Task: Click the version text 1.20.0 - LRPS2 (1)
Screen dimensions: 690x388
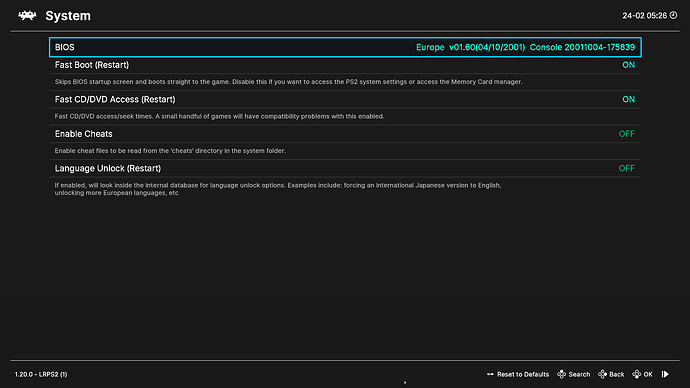Action: pyautogui.click(x=41, y=374)
